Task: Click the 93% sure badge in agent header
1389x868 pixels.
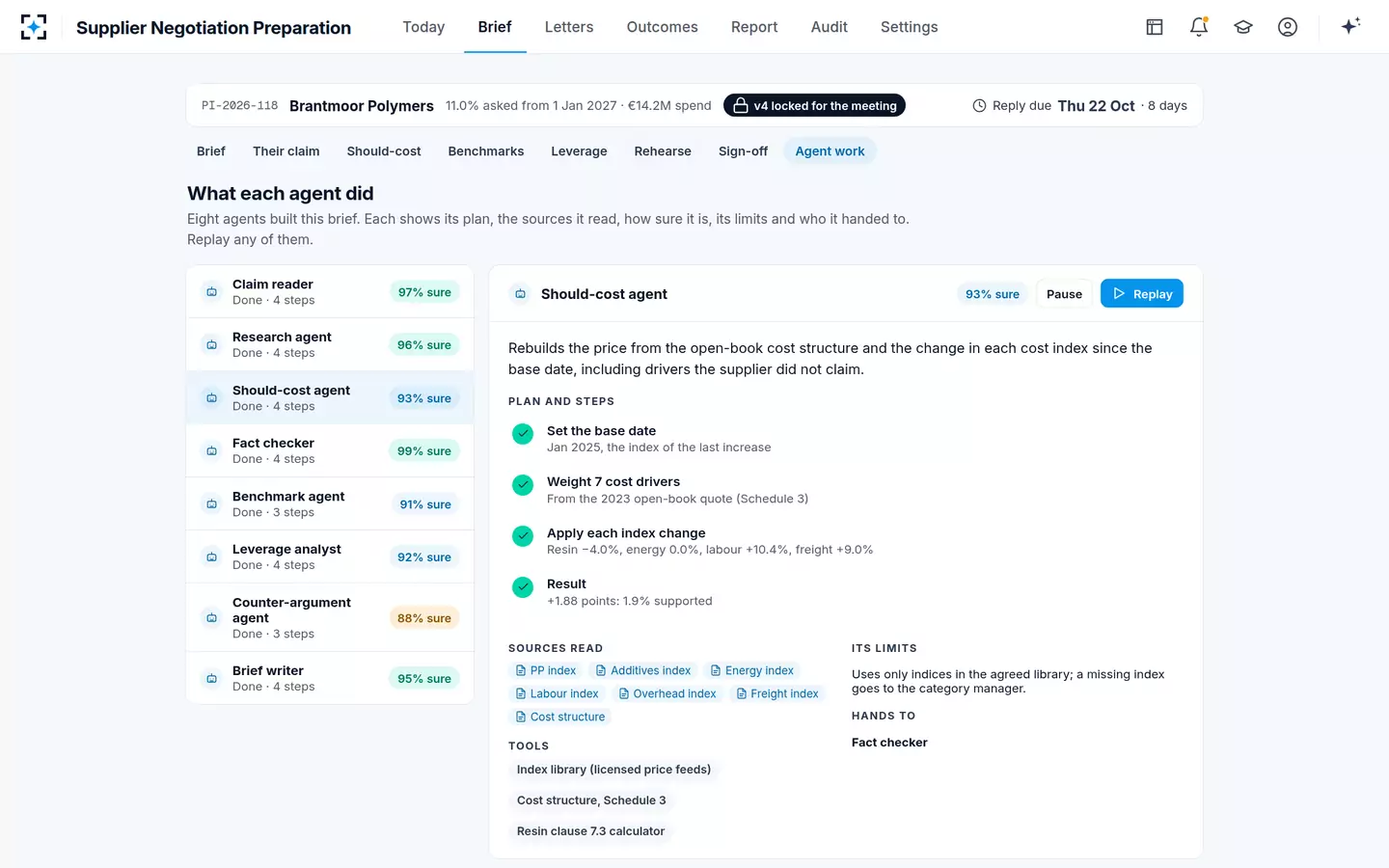Action: [993, 294]
